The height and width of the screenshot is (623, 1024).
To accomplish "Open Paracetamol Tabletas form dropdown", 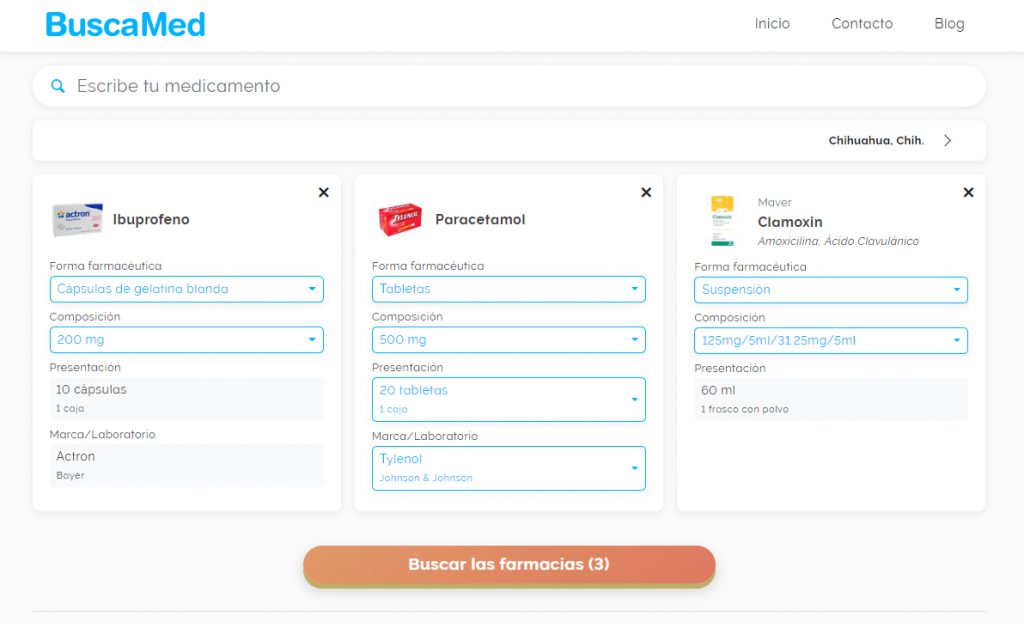I will point(509,289).
